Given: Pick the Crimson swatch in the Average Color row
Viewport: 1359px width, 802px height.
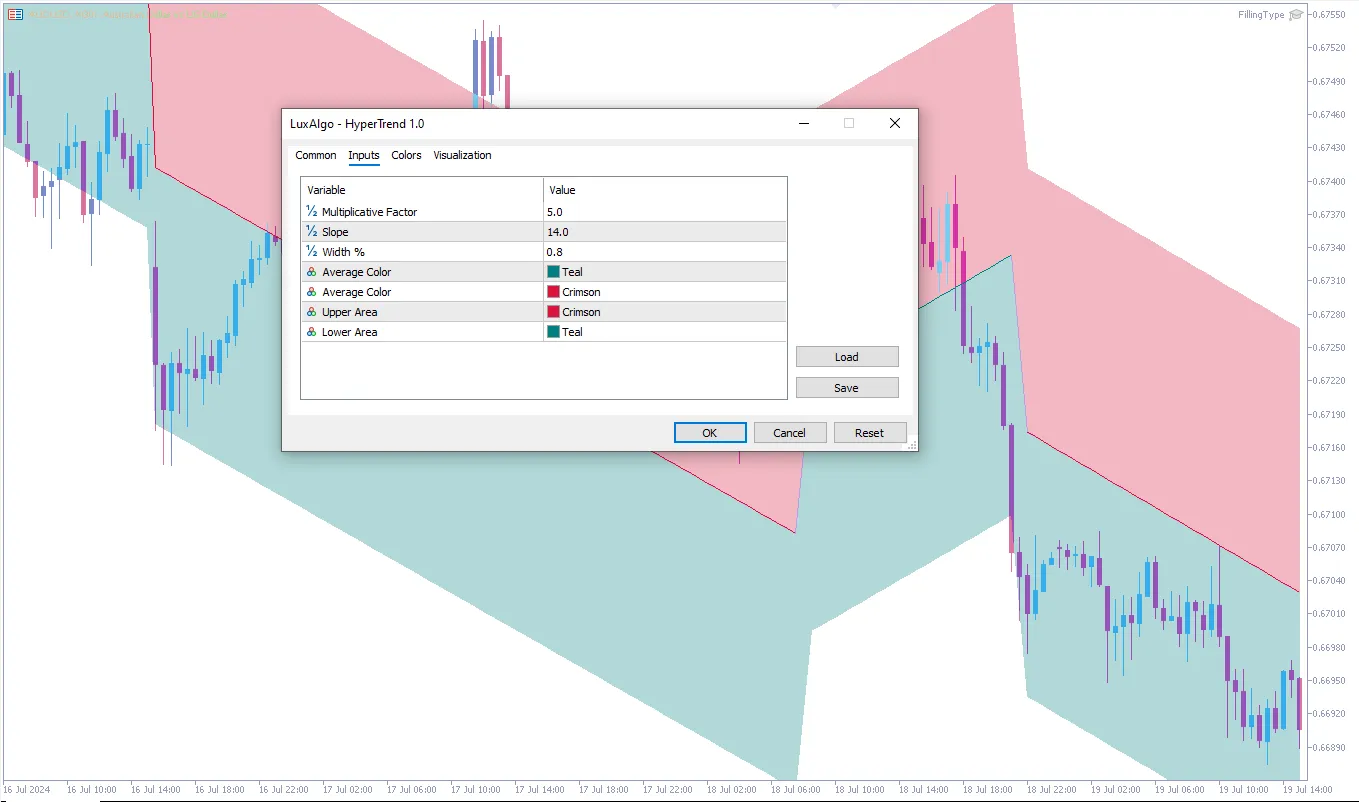Looking at the screenshot, I should pyautogui.click(x=553, y=292).
